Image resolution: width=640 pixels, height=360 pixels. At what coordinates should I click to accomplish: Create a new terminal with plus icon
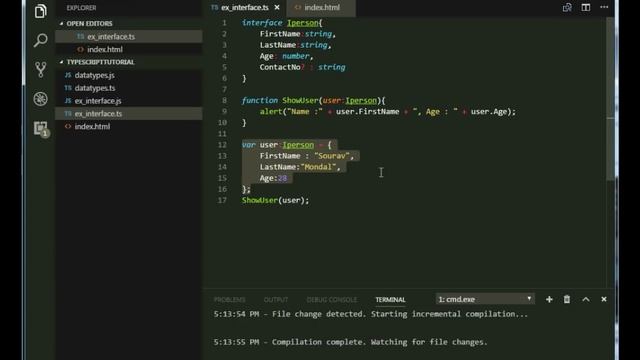coord(549,299)
